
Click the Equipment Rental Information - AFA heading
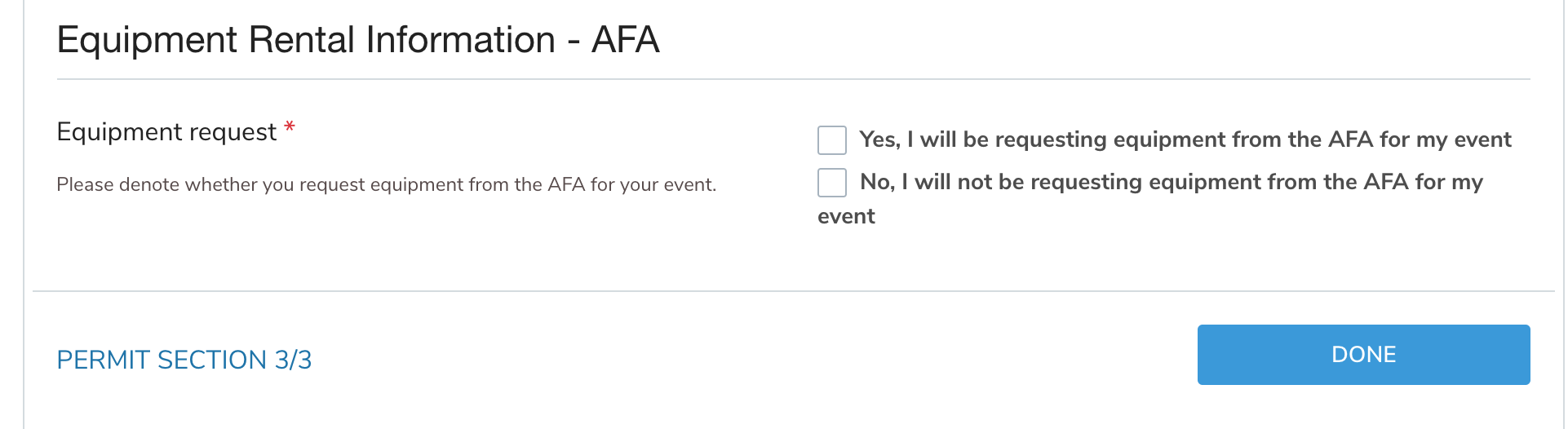click(x=357, y=40)
